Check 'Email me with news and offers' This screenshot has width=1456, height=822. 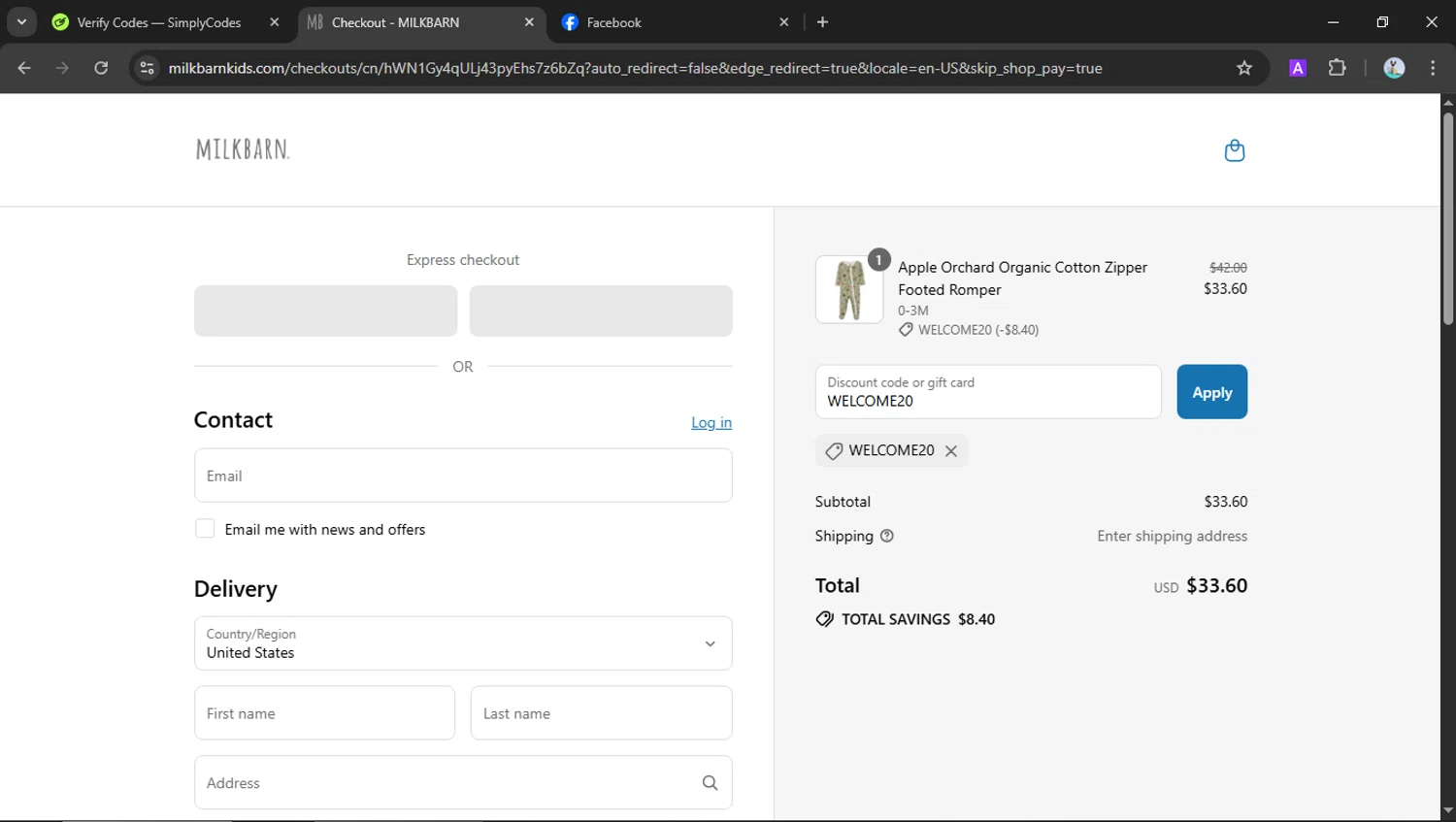pyautogui.click(x=205, y=529)
